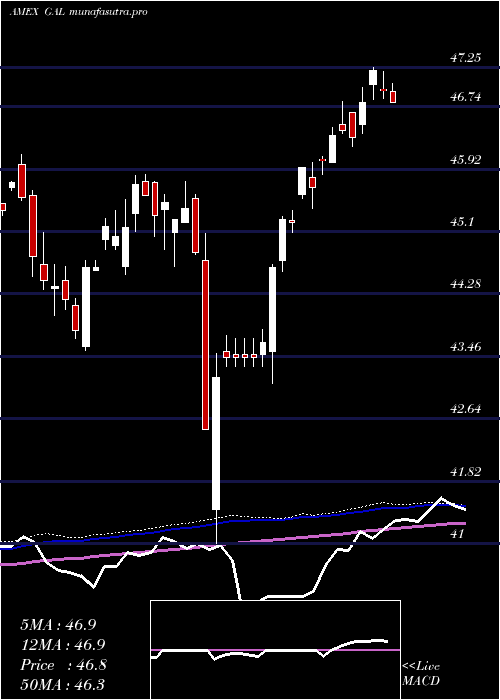Click the 46.74 price level label
This screenshot has width=500, height=700.
point(465,96)
